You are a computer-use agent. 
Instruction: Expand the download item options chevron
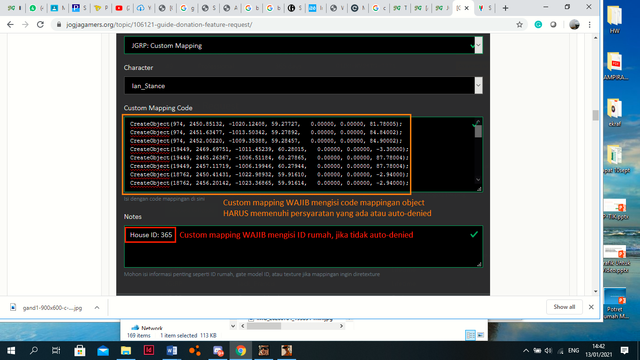tap(97, 308)
